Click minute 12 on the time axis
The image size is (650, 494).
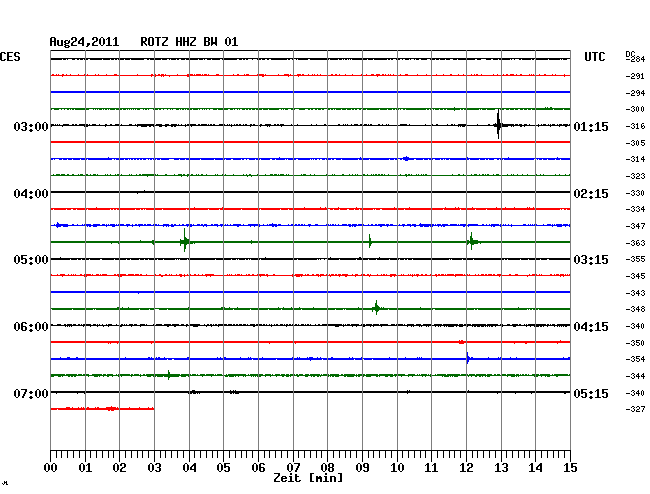pyautogui.click(x=466, y=467)
